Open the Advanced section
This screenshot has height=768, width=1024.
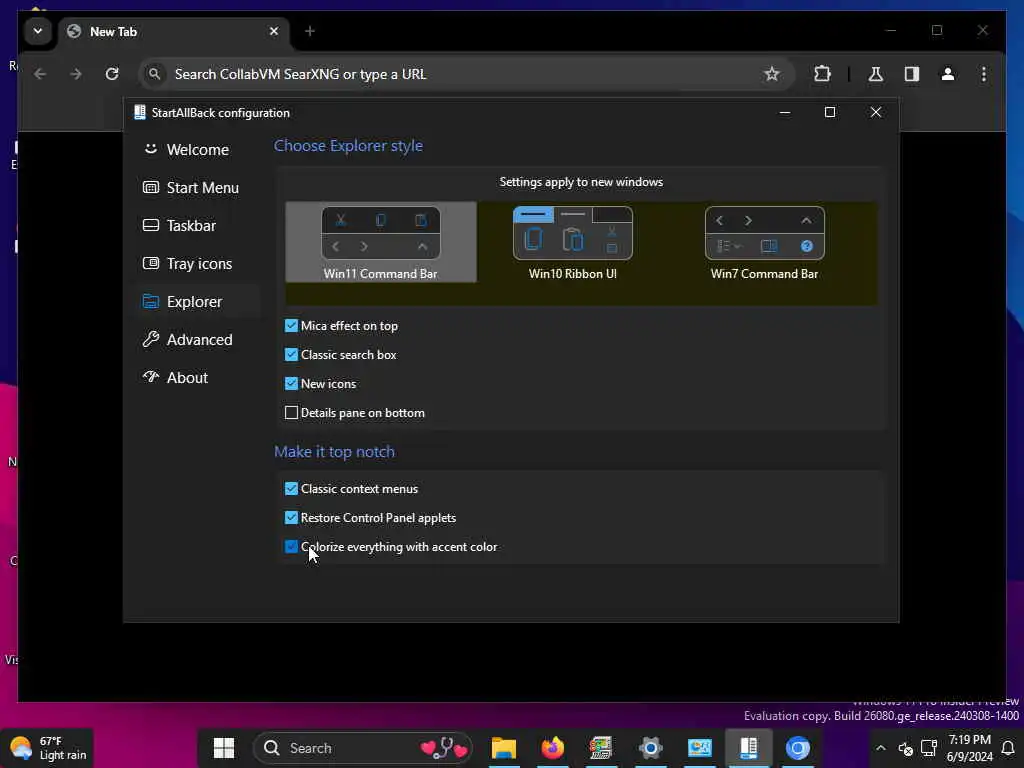[x=187, y=339]
